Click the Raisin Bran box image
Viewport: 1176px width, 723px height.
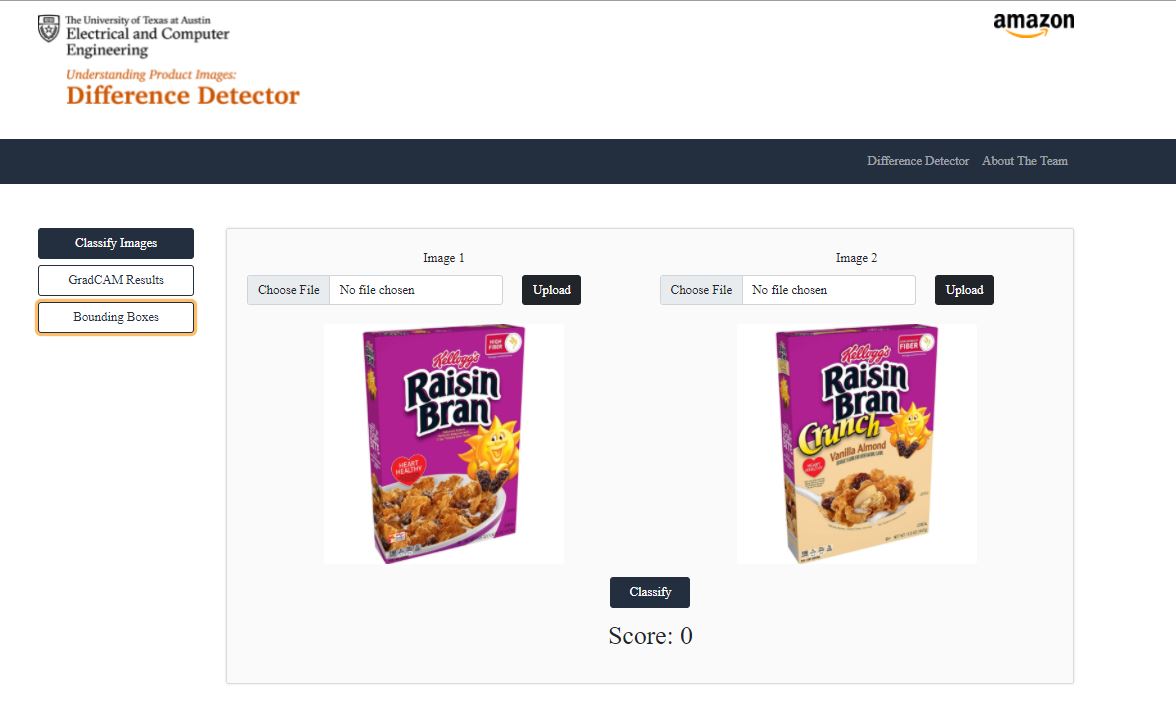click(444, 443)
